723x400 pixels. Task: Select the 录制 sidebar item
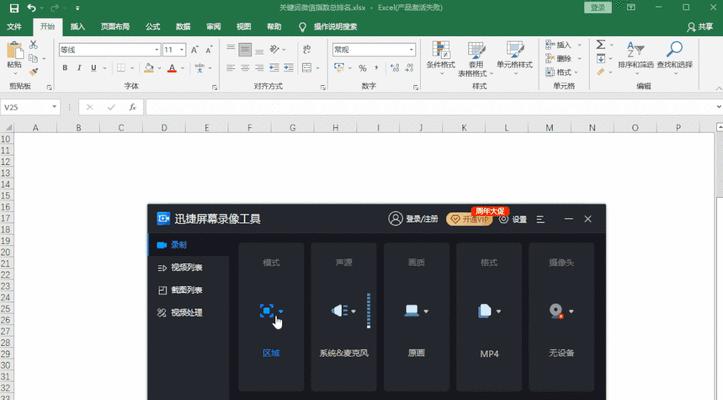188,245
